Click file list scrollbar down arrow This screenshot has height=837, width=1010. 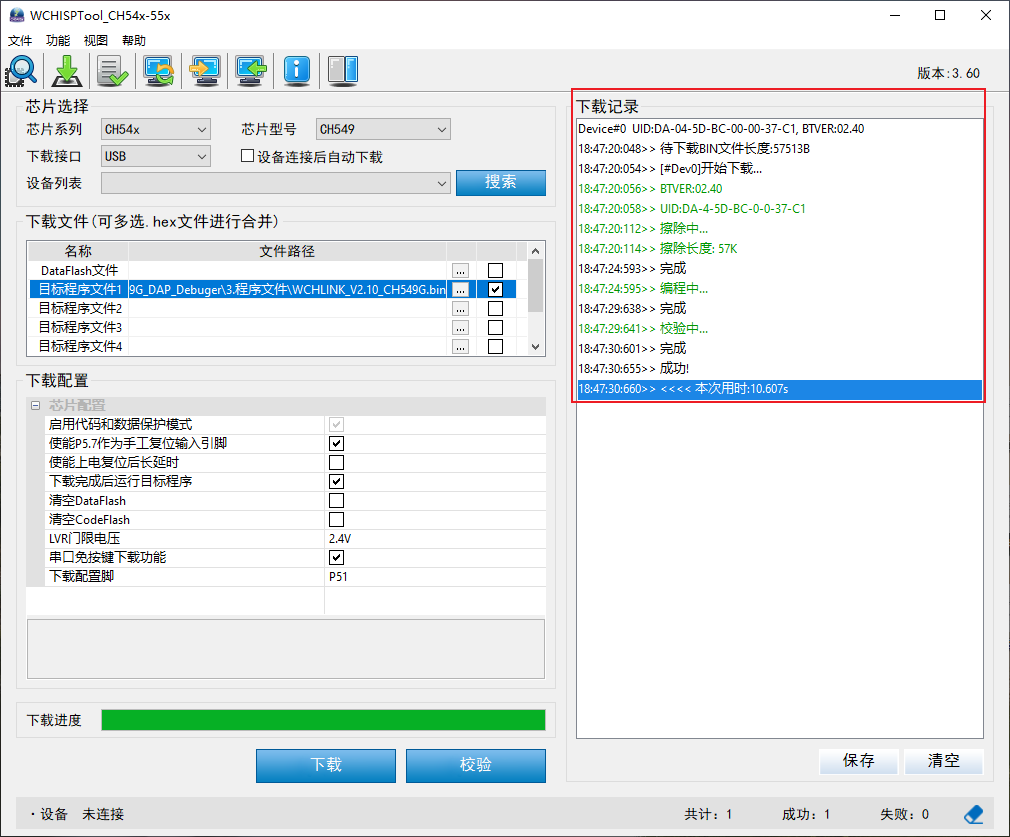[x=535, y=347]
